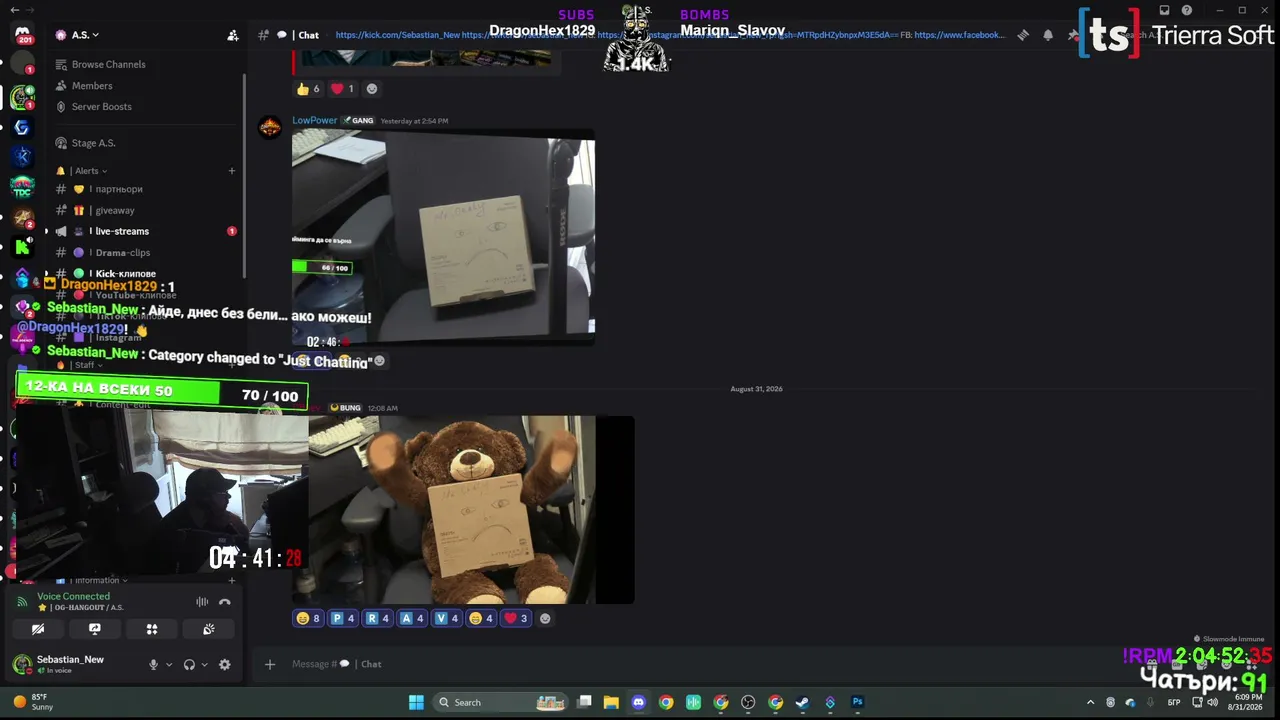Expand the live-streams channel threads
This screenshot has height=720, width=1280.
(x=46, y=231)
